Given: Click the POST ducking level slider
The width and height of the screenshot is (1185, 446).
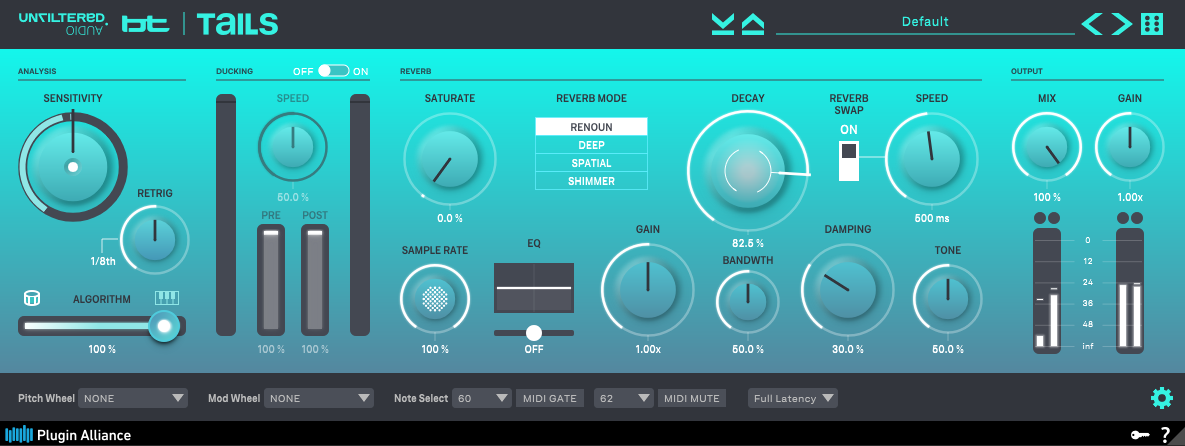Looking at the screenshot, I should point(315,280).
